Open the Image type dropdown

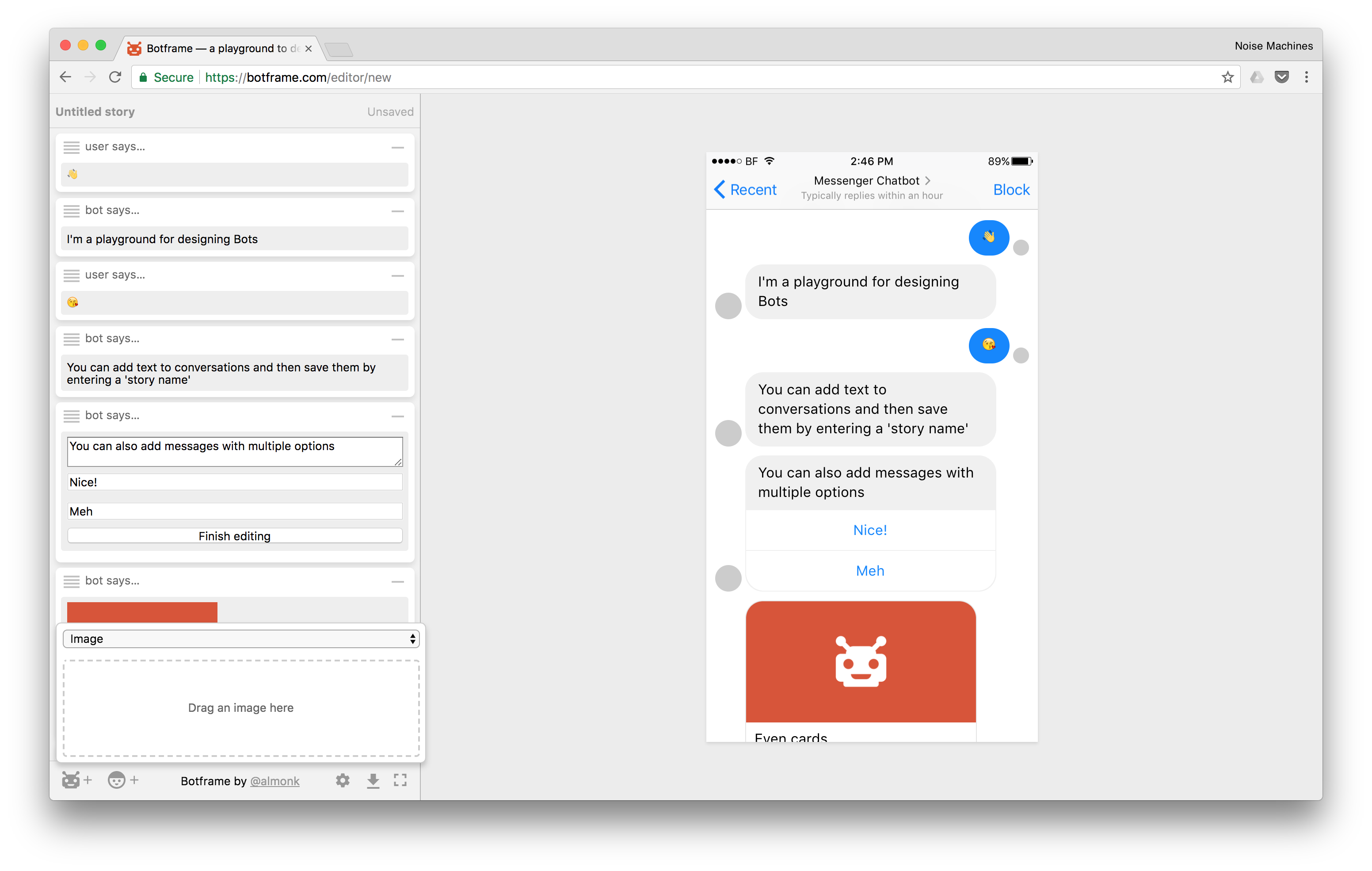(241, 638)
